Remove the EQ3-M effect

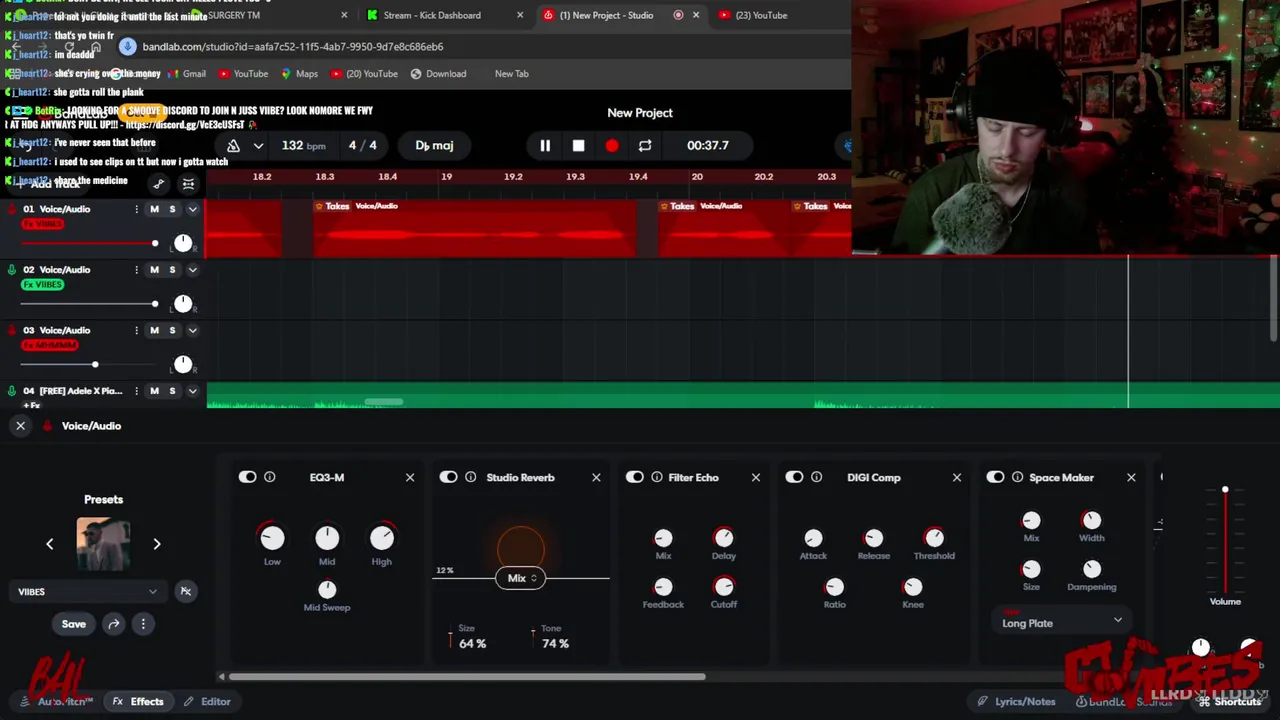coord(409,478)
